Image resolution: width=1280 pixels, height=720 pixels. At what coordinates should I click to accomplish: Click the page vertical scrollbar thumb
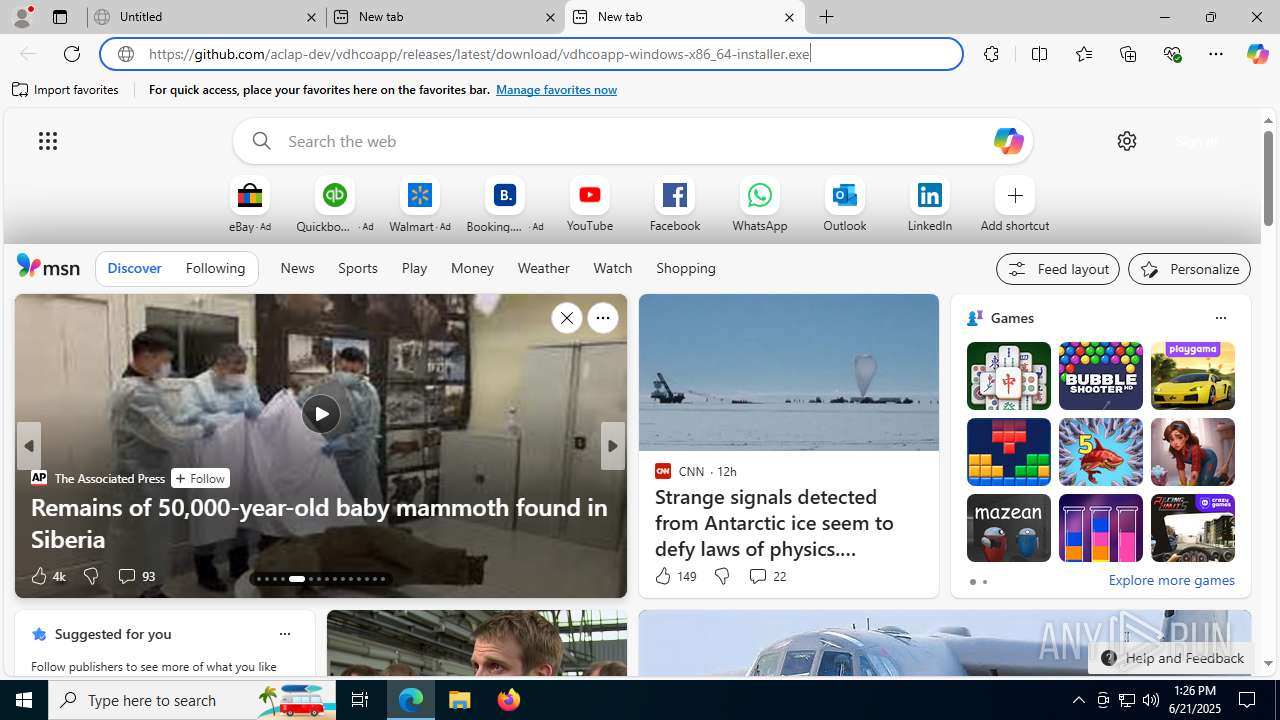(x=1268, y=177)
